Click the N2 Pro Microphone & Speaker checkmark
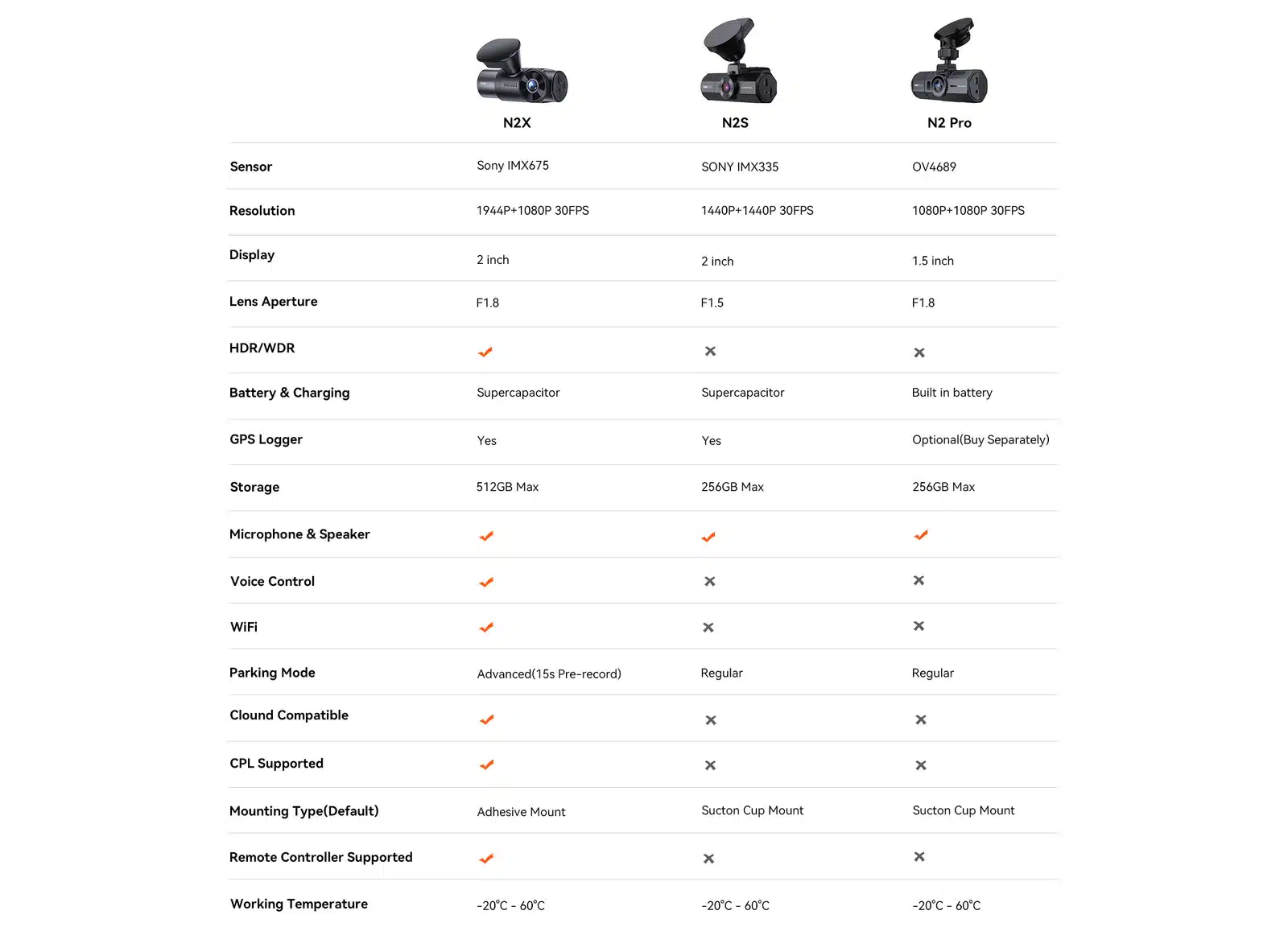This screenshot has height=927, width=1288. [921, 535]
